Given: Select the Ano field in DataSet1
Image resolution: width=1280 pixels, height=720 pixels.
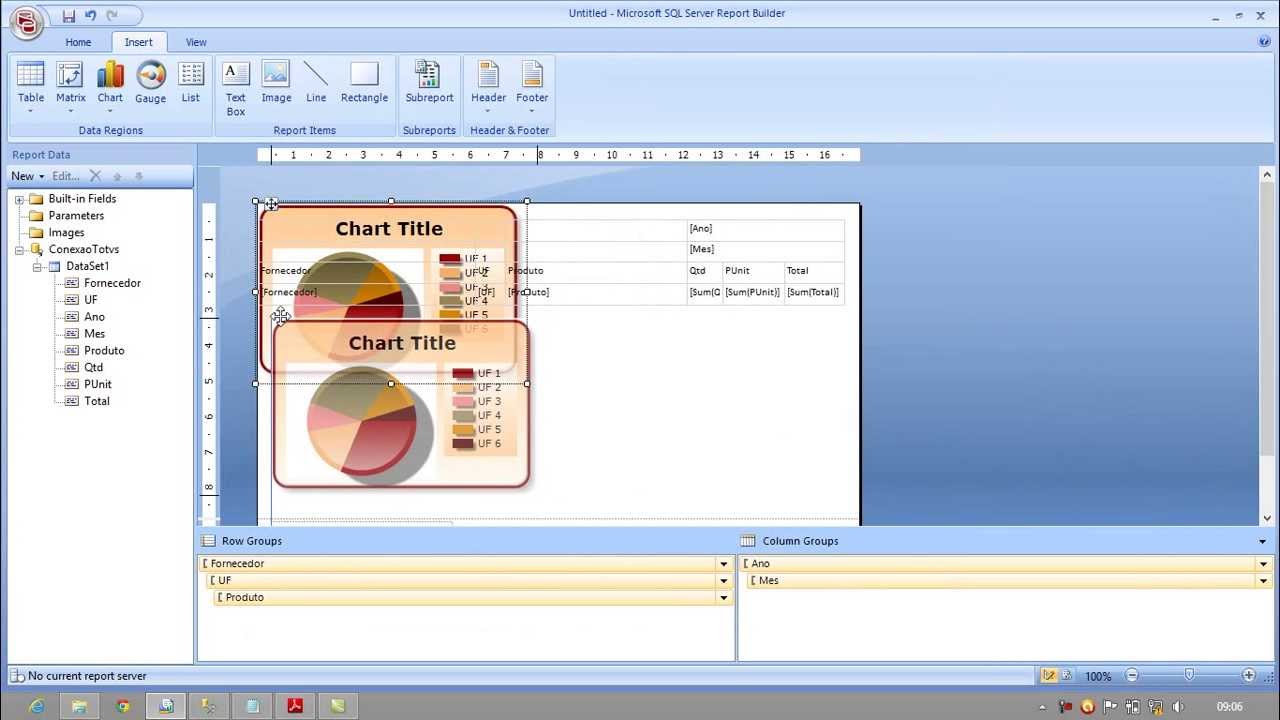Looking at the screenshot, I should (94, 317).
